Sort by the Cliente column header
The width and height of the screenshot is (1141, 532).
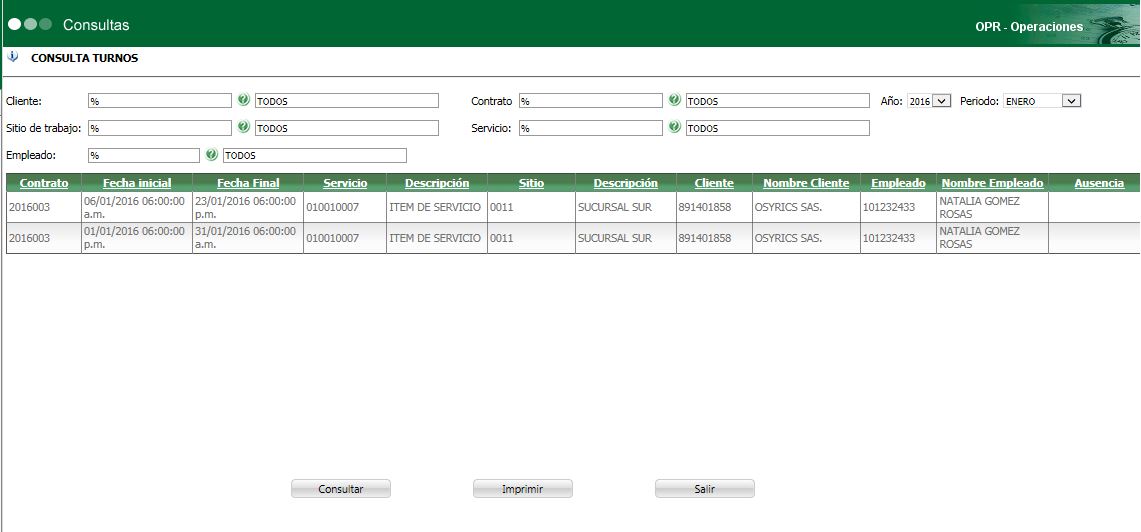(714, 183)
